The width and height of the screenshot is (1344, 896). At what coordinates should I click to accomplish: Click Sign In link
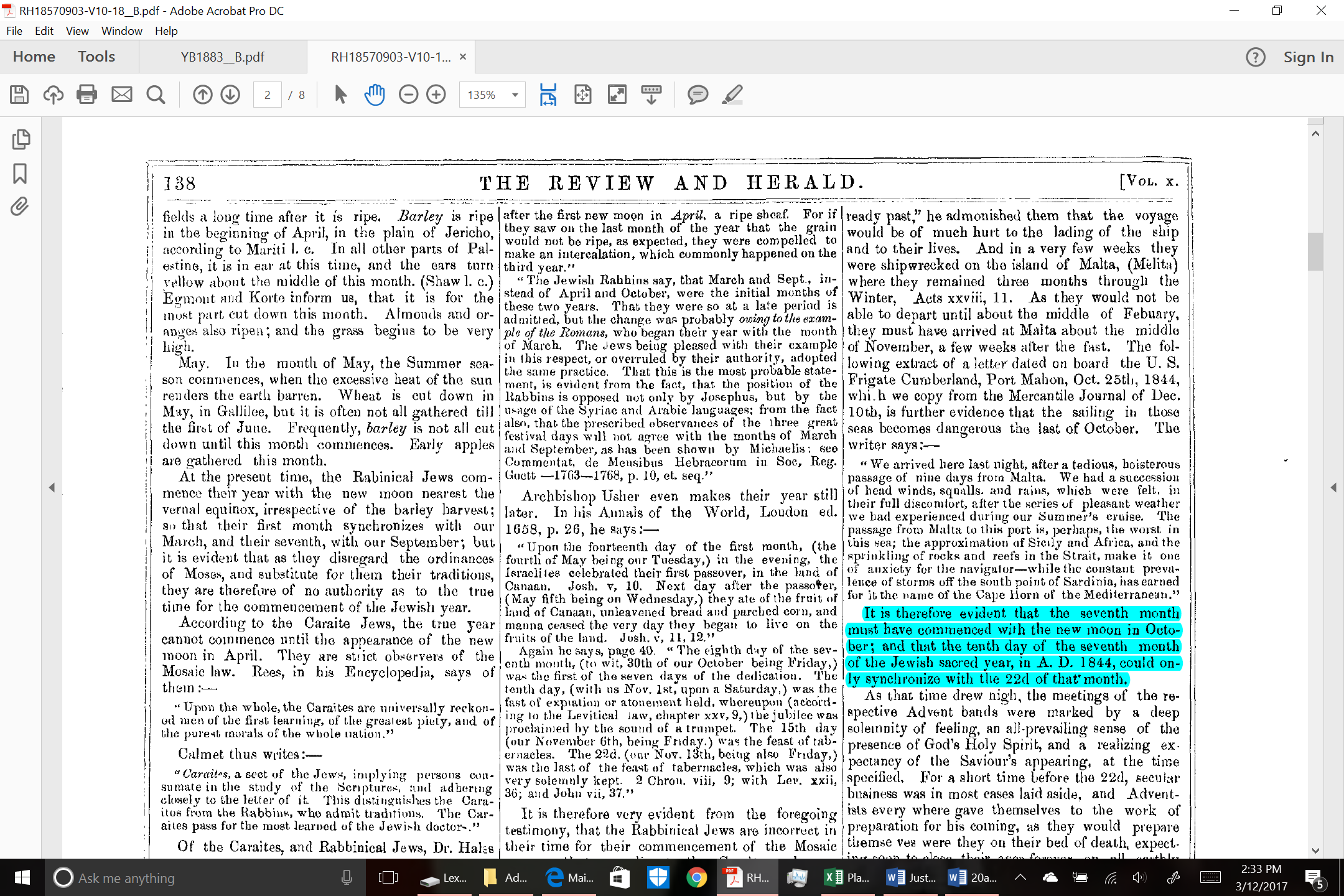point(1309,57)
